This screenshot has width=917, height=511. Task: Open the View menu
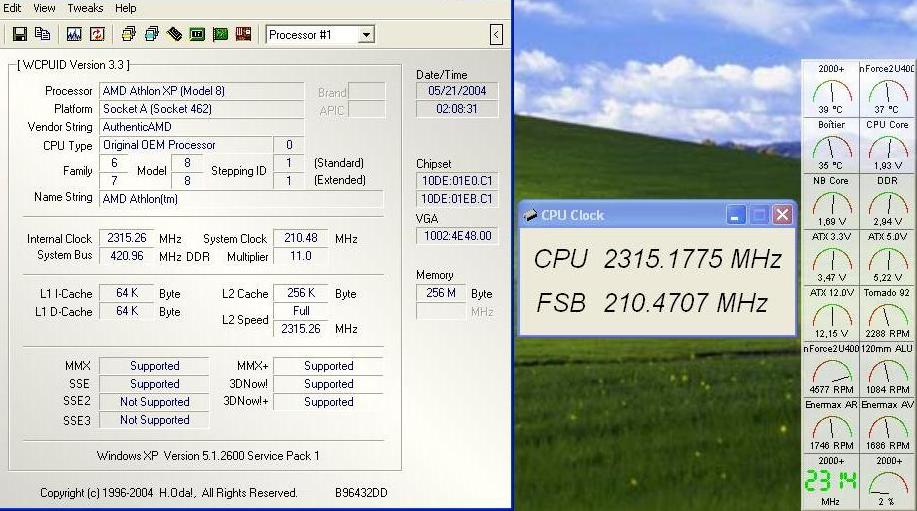tap(44, 8)
